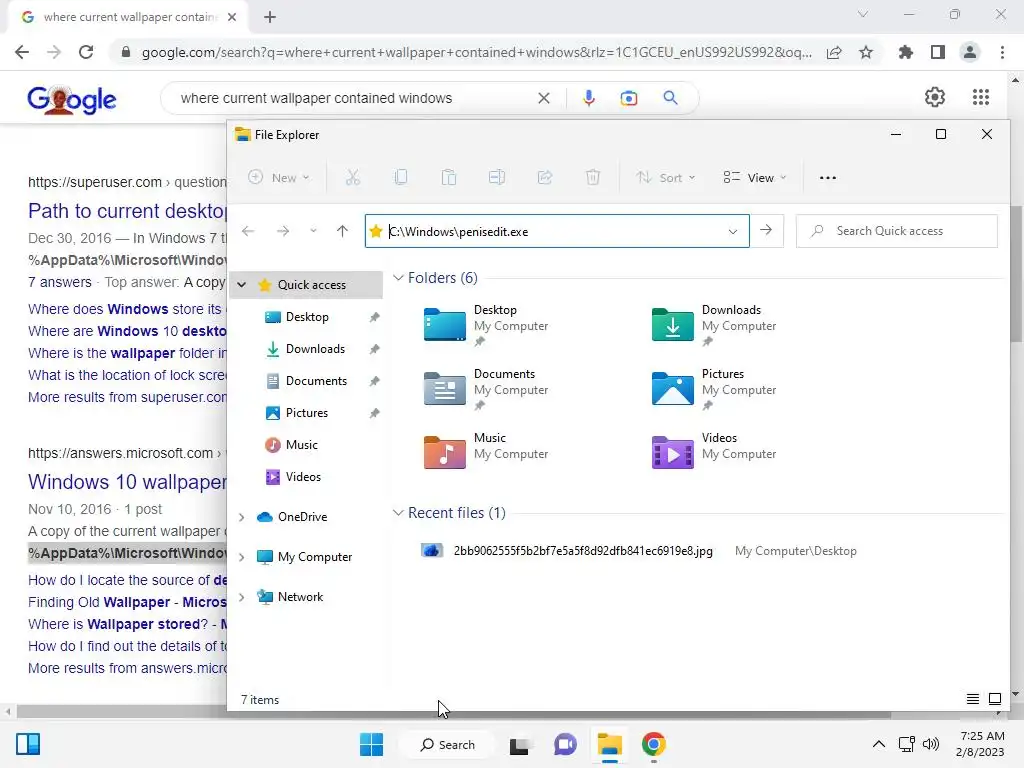Click the Cut scissors icon in File Explorer

(353, 178)
